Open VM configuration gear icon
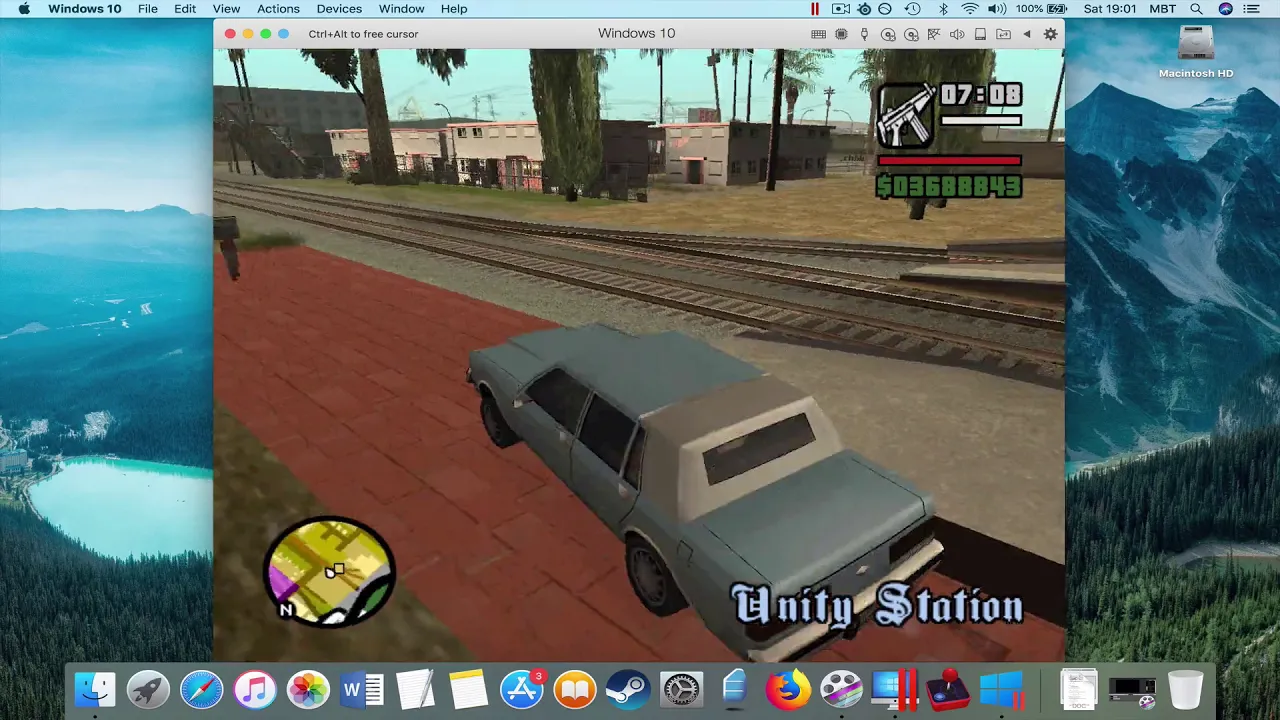This screenshot has height=720, width=1280. (1050, 34)
